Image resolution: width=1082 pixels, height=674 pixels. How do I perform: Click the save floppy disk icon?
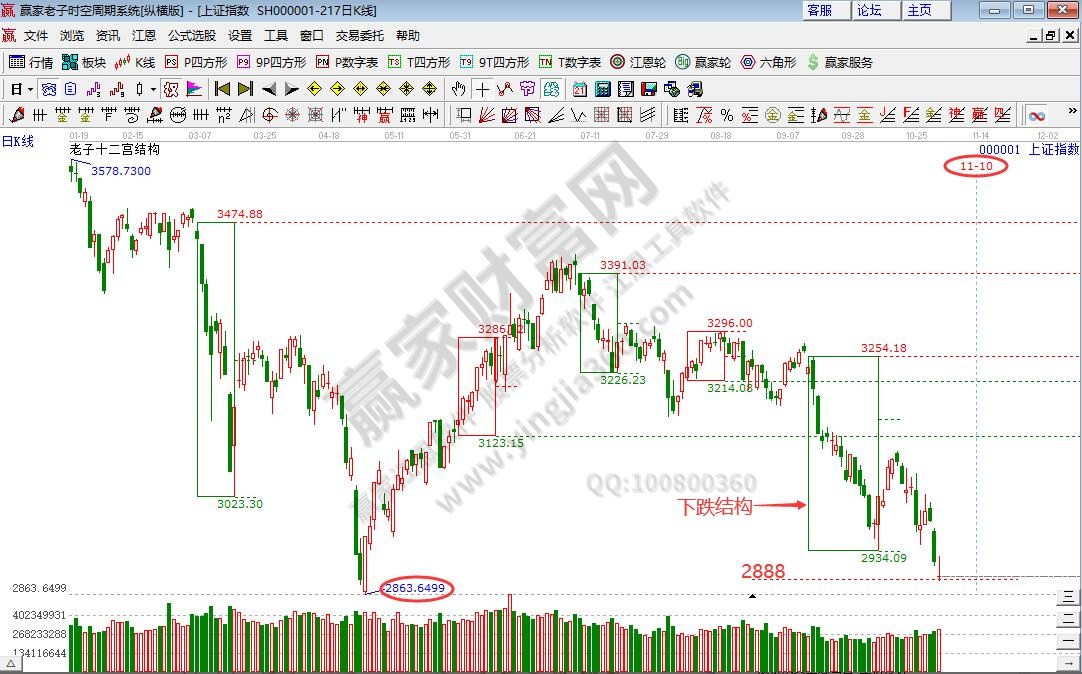pos(650,89)
